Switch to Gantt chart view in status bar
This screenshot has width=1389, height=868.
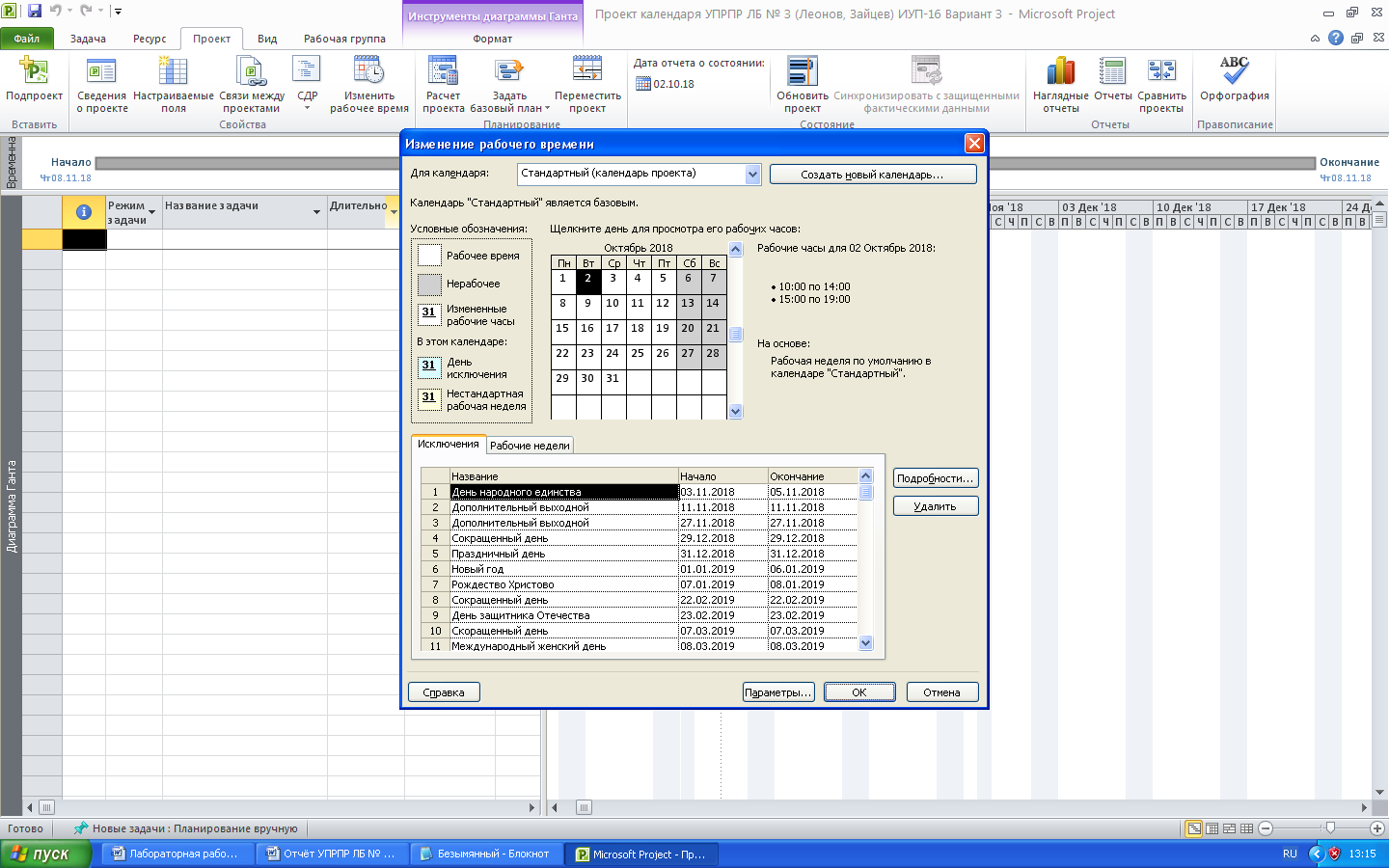(1194, 828)
